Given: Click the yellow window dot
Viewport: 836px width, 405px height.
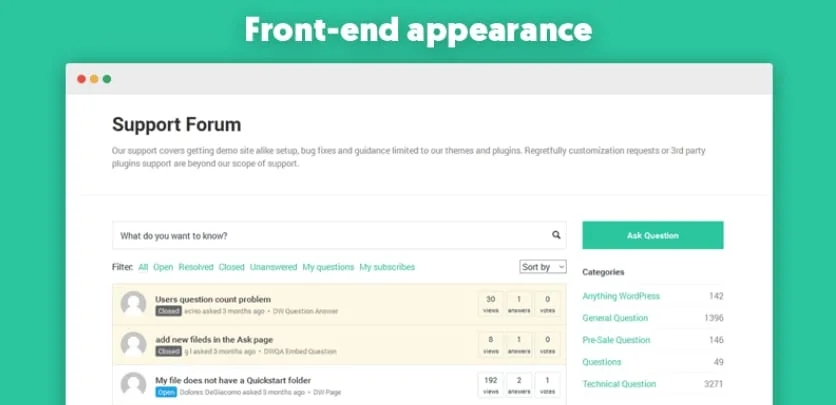Looking at the screenshot, I should click(94, 79).
